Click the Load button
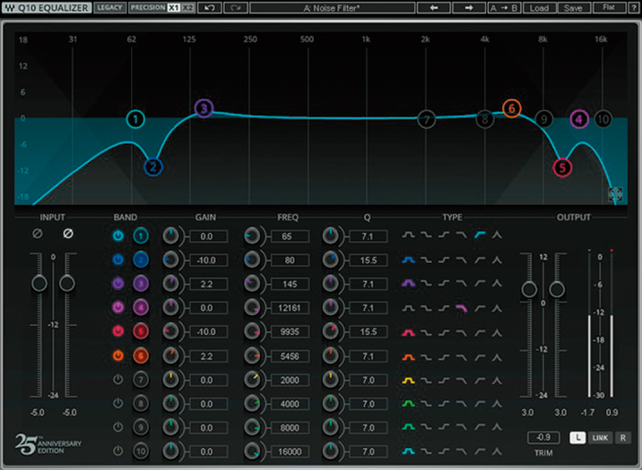Image resolution: width=642 pixels, height=470 pixels. point(539,8)
